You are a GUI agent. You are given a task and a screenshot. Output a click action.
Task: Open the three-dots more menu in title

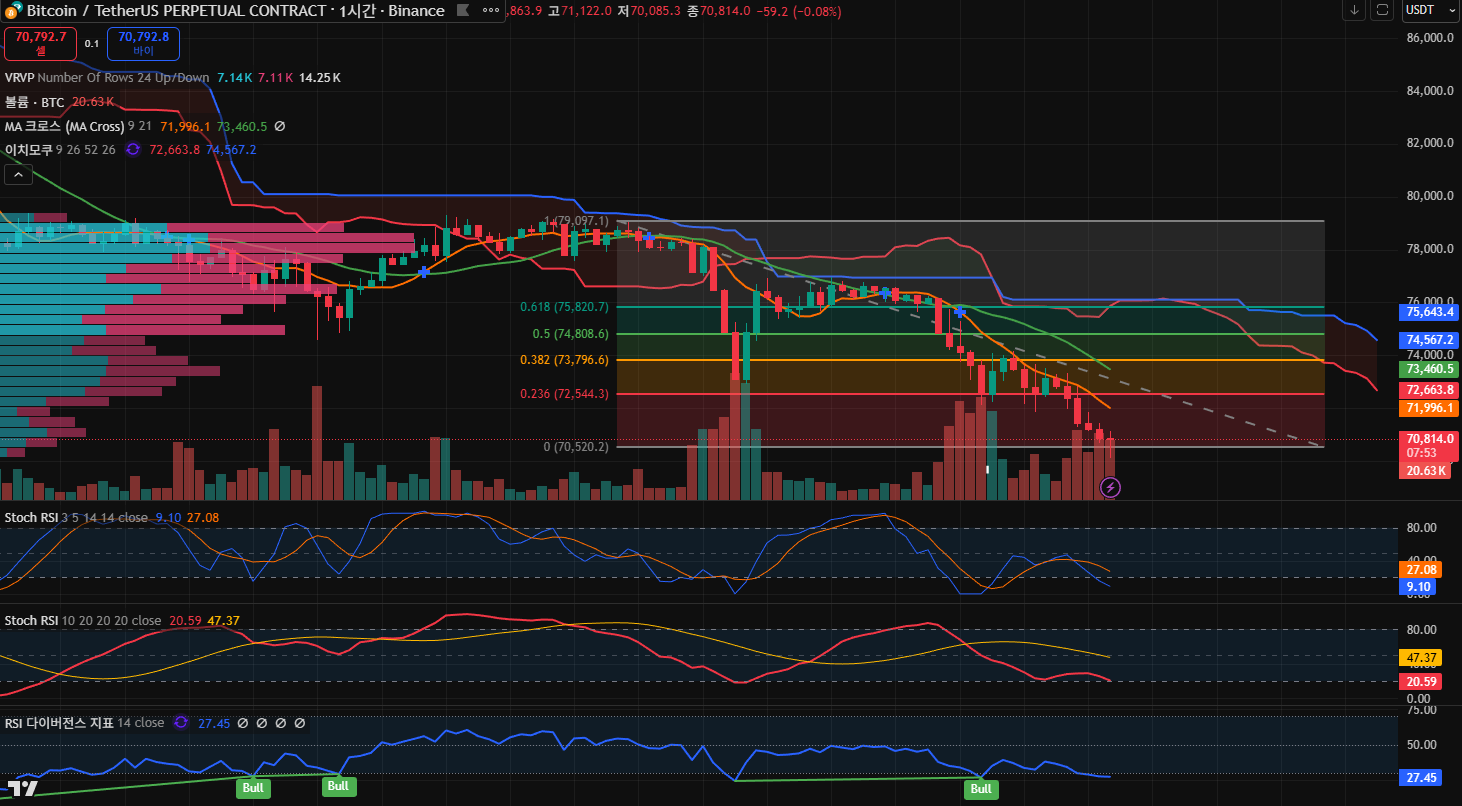(490, 11)
